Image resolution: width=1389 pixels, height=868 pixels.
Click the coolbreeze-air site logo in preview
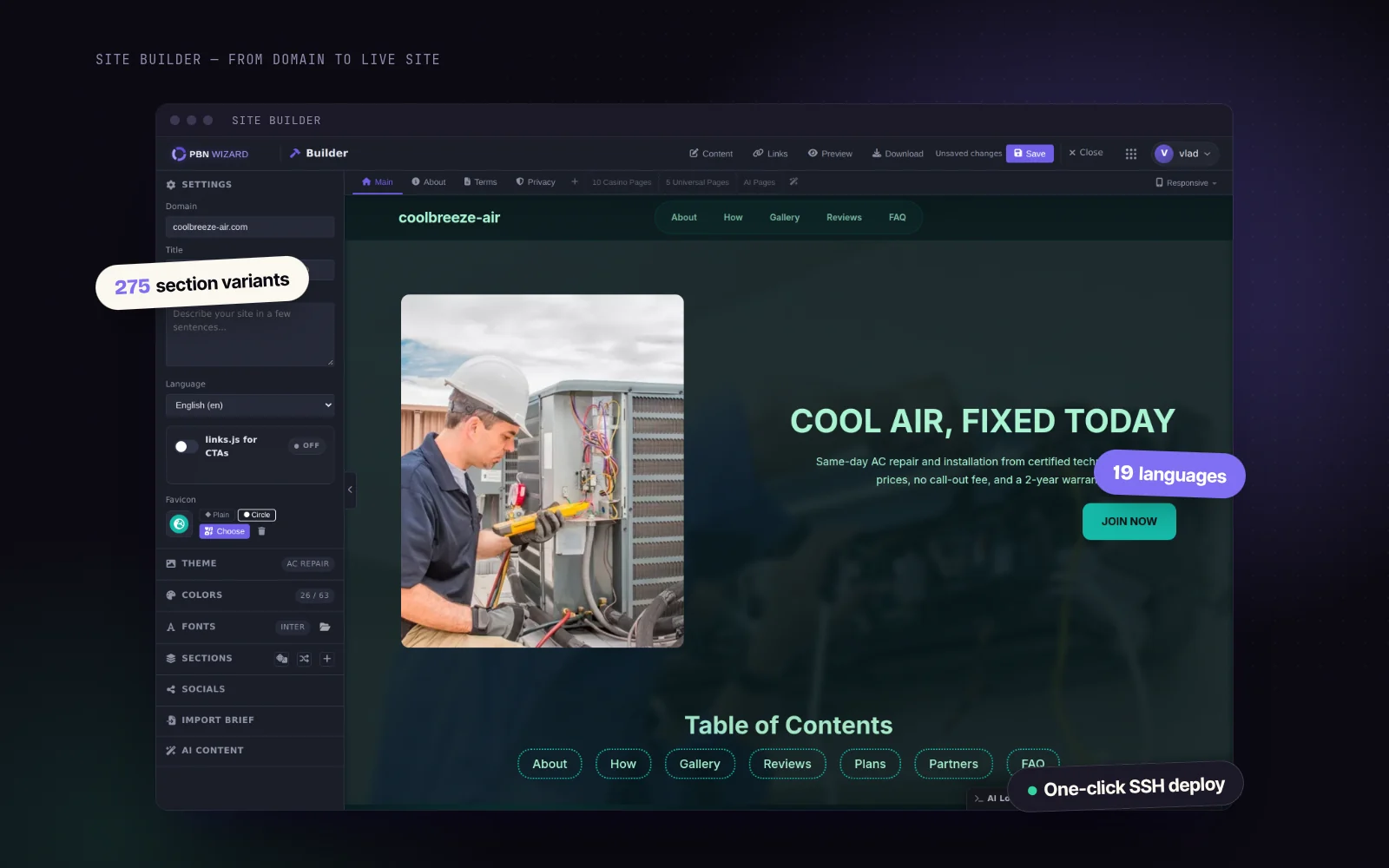click(449, 218)
